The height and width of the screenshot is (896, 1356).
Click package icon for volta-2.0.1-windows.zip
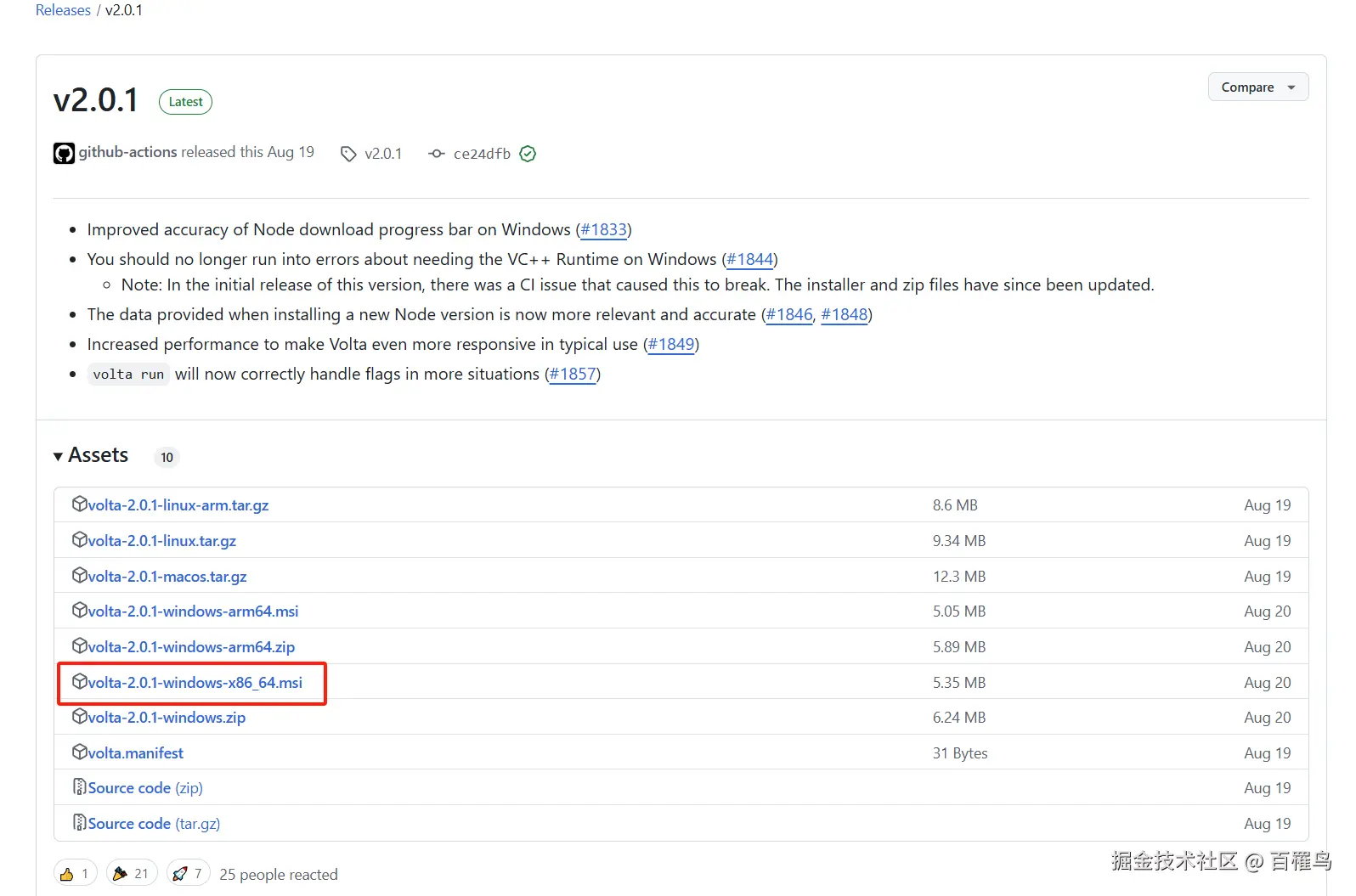coord(80,716)
